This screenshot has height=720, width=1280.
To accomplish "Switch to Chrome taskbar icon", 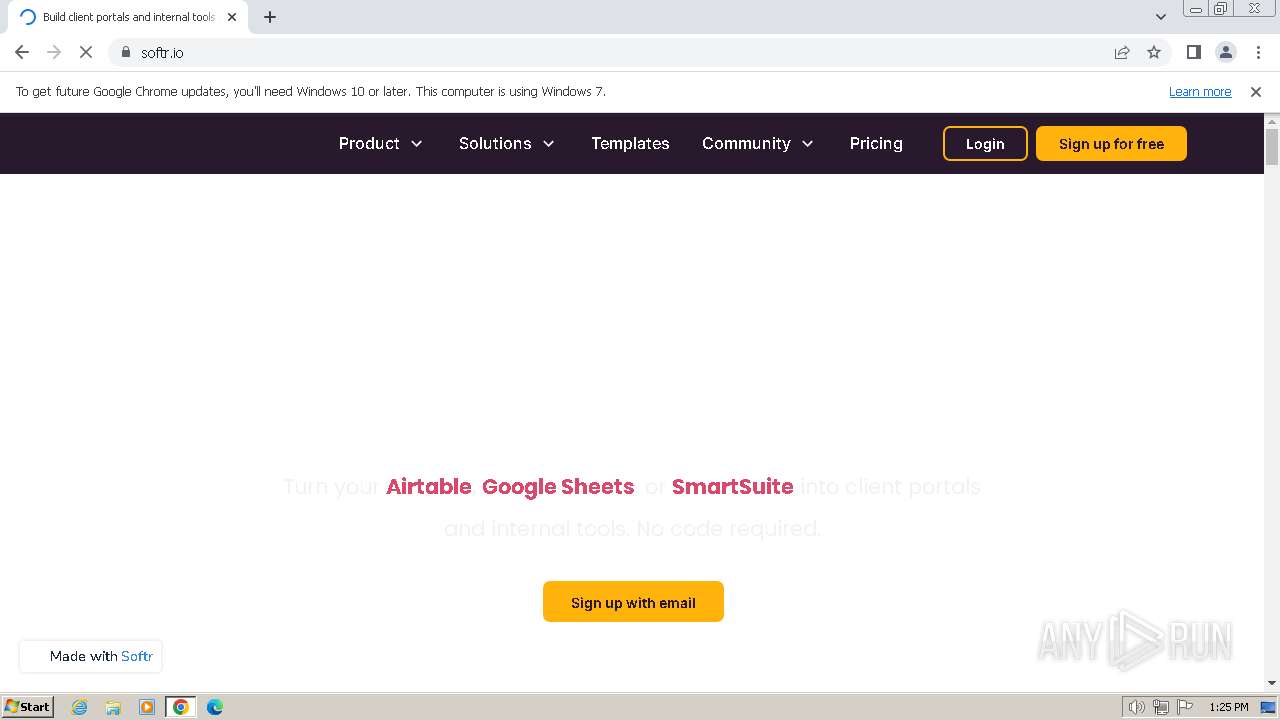I will (x=181, y=707).
